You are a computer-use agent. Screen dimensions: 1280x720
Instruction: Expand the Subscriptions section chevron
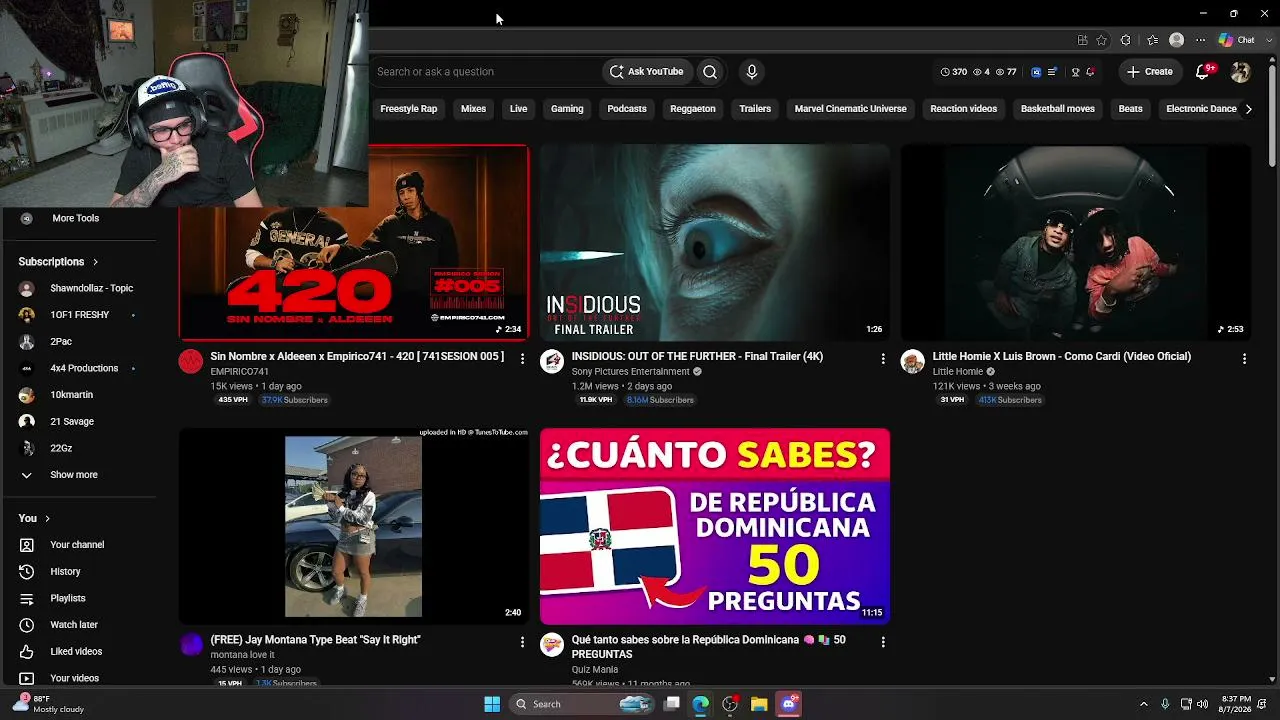96,262
